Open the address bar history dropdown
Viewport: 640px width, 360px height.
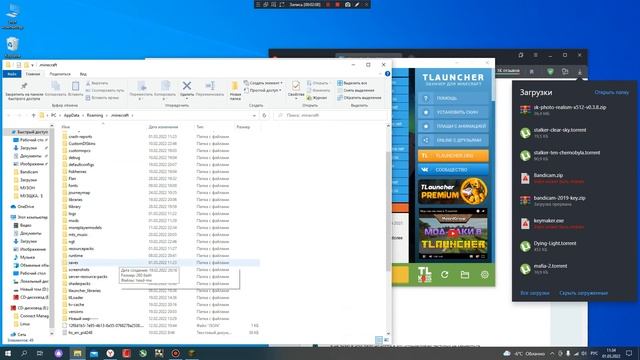[x=254, y=116]
